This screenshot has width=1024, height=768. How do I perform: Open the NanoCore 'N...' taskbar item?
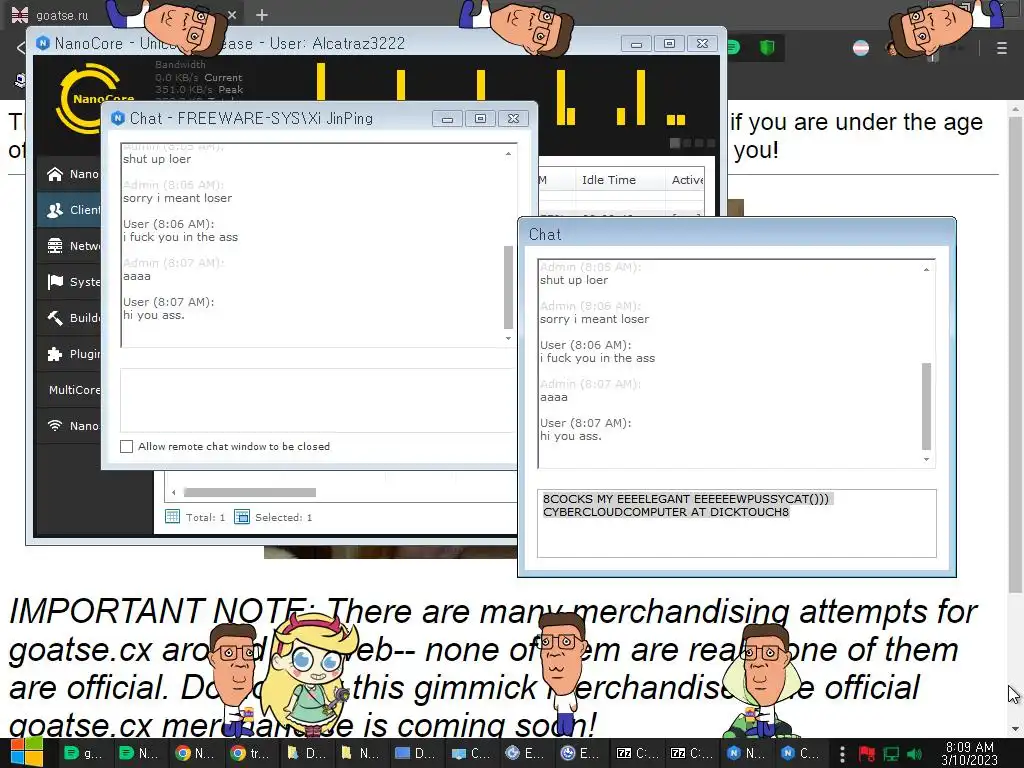[745, 753]
